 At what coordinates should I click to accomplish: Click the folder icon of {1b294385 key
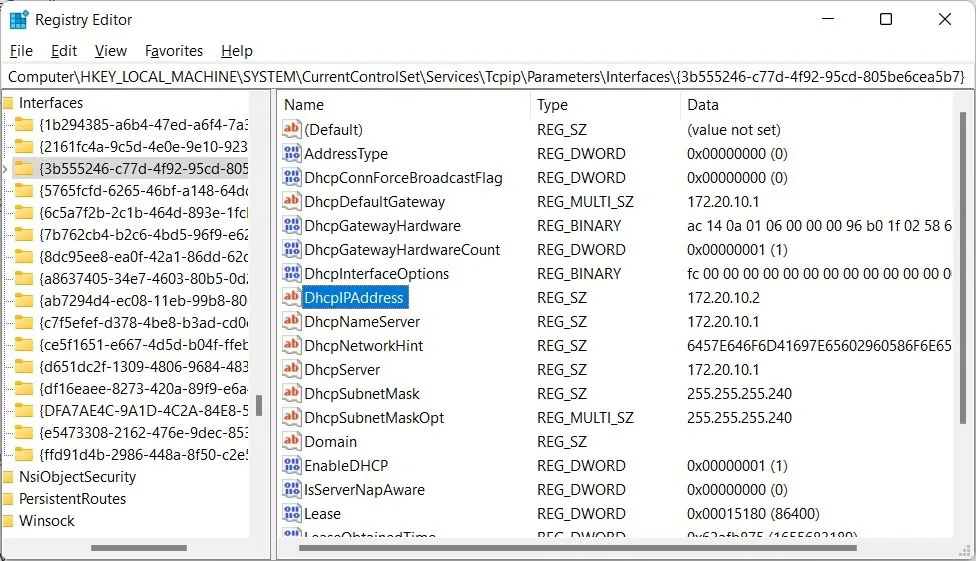(x=24, y=125)
